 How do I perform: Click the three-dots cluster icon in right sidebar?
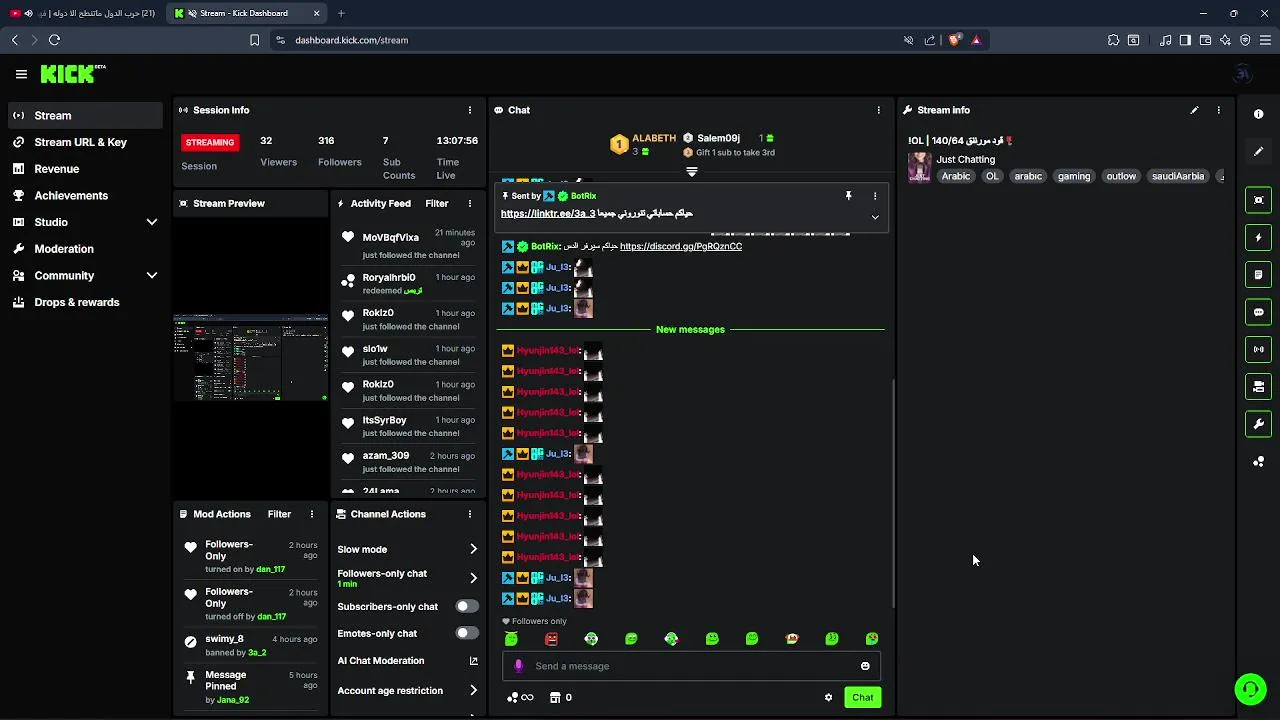pyautogui.click(x=1259, y=461)
